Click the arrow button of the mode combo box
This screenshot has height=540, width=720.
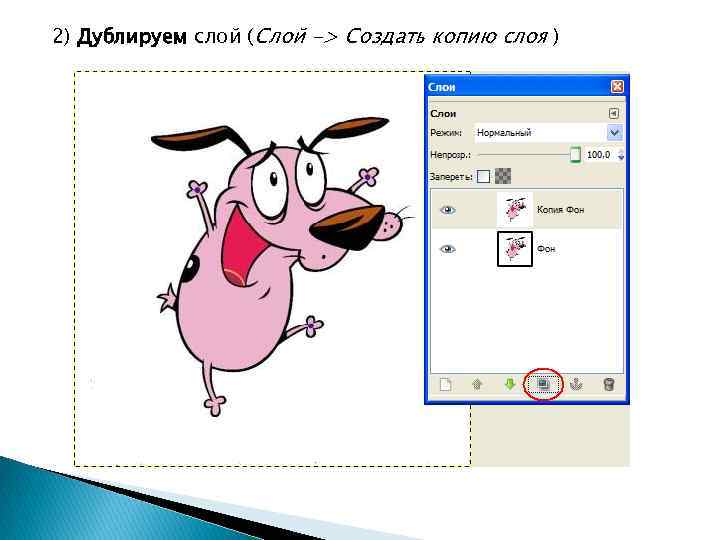point(614,133)
